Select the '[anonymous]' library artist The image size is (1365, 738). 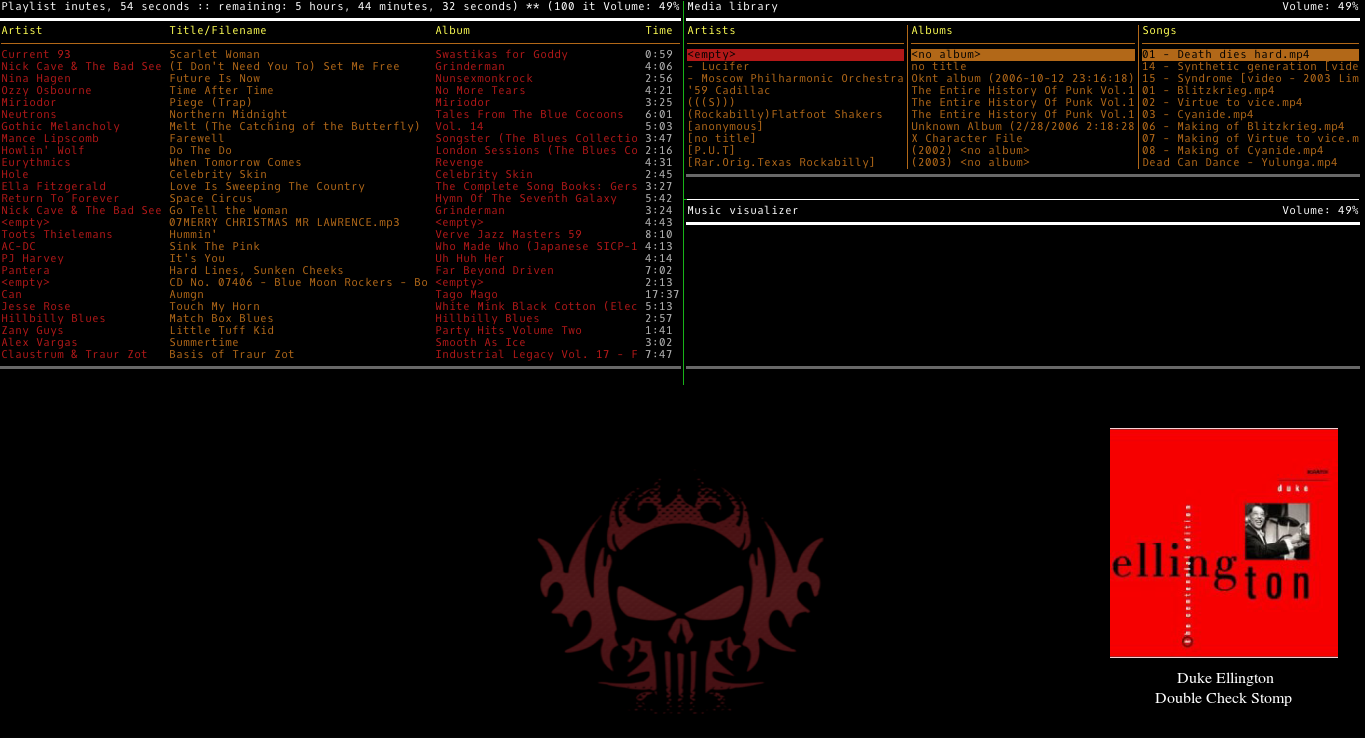pos(725,127)
